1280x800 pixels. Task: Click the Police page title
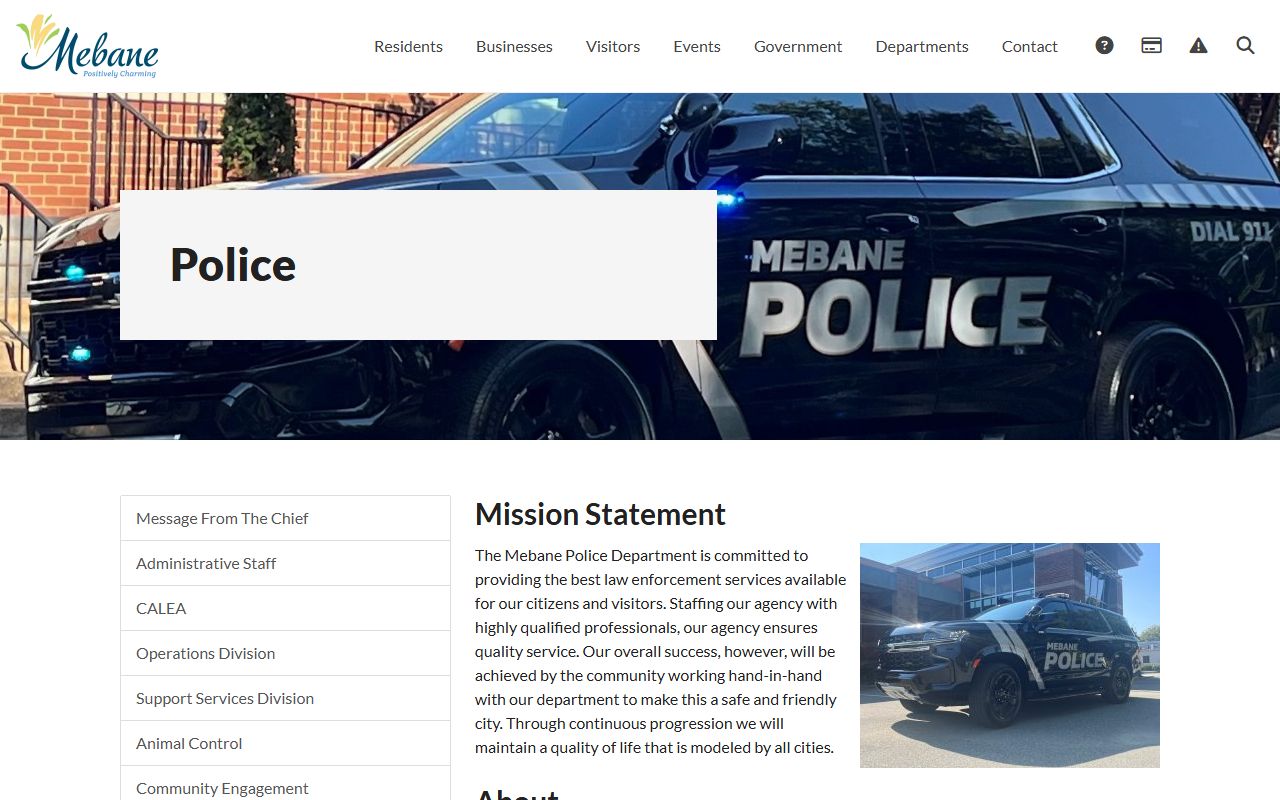tap(233, 265)
